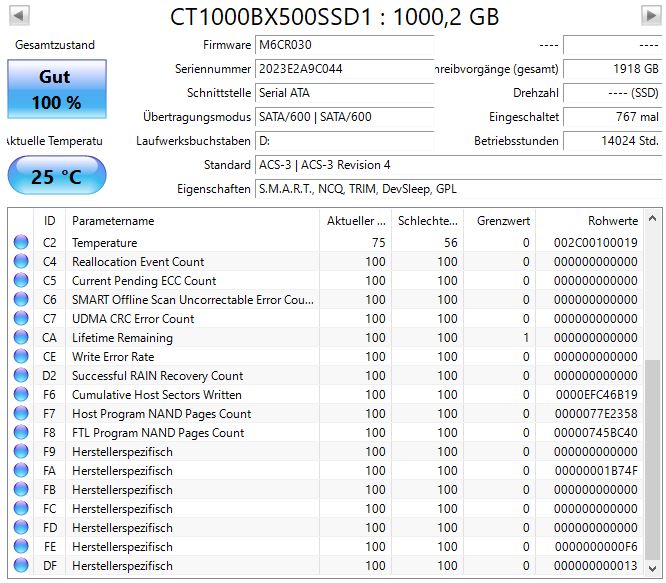Click the vertical scrollbar thumb

(x=652, y=460)
